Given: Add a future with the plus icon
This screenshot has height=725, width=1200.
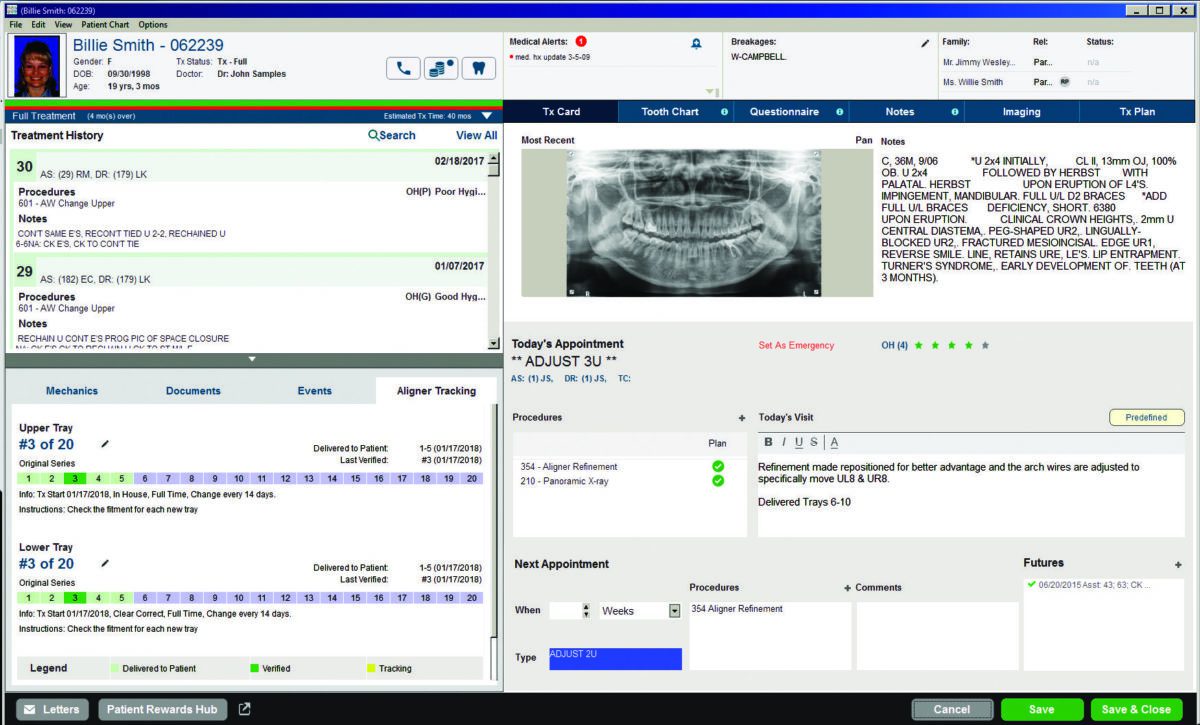Looking at the screenshot, I should 1178,564.
